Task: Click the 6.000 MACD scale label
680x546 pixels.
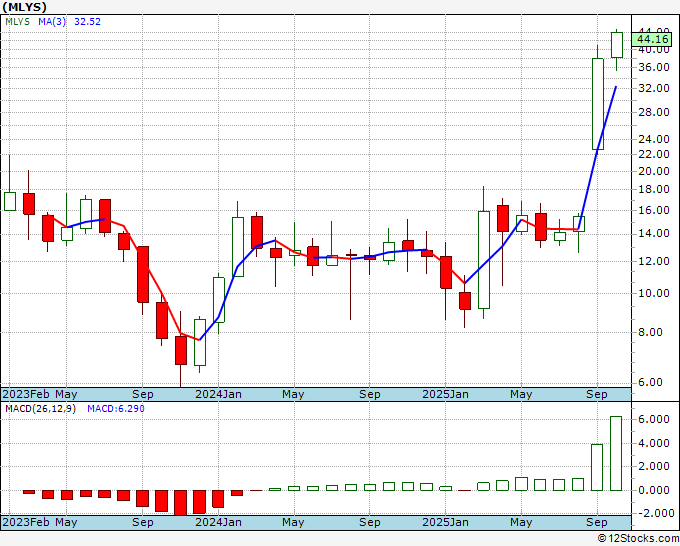Action: (x=654, y=419)
